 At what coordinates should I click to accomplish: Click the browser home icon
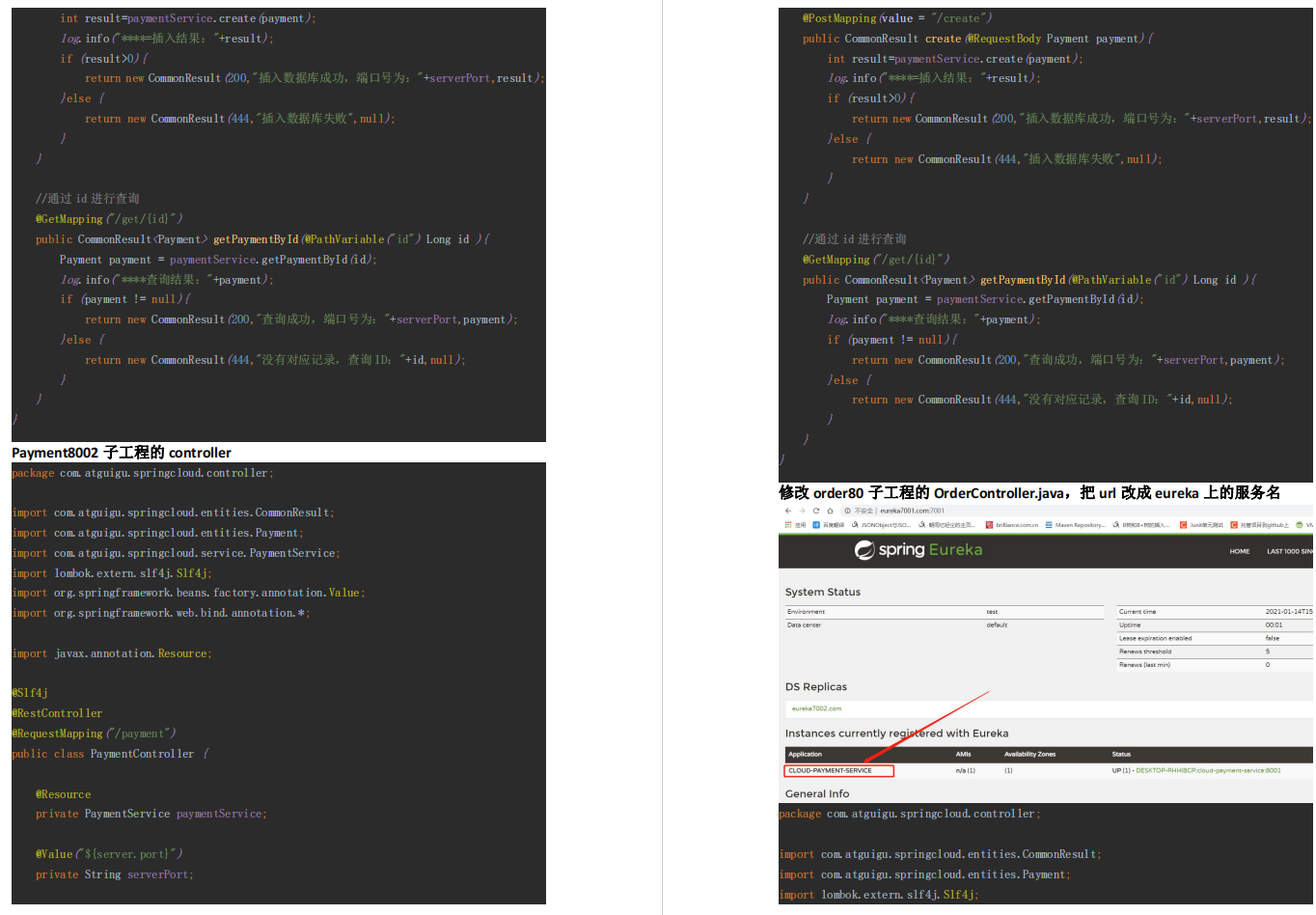pyautogui.click(x=830, y=511)
